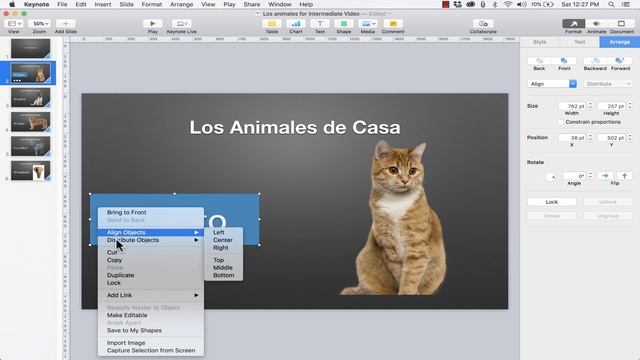Screen dimensions: 640x360
Task: Start Keynote Live
Action: pos(181,24)
